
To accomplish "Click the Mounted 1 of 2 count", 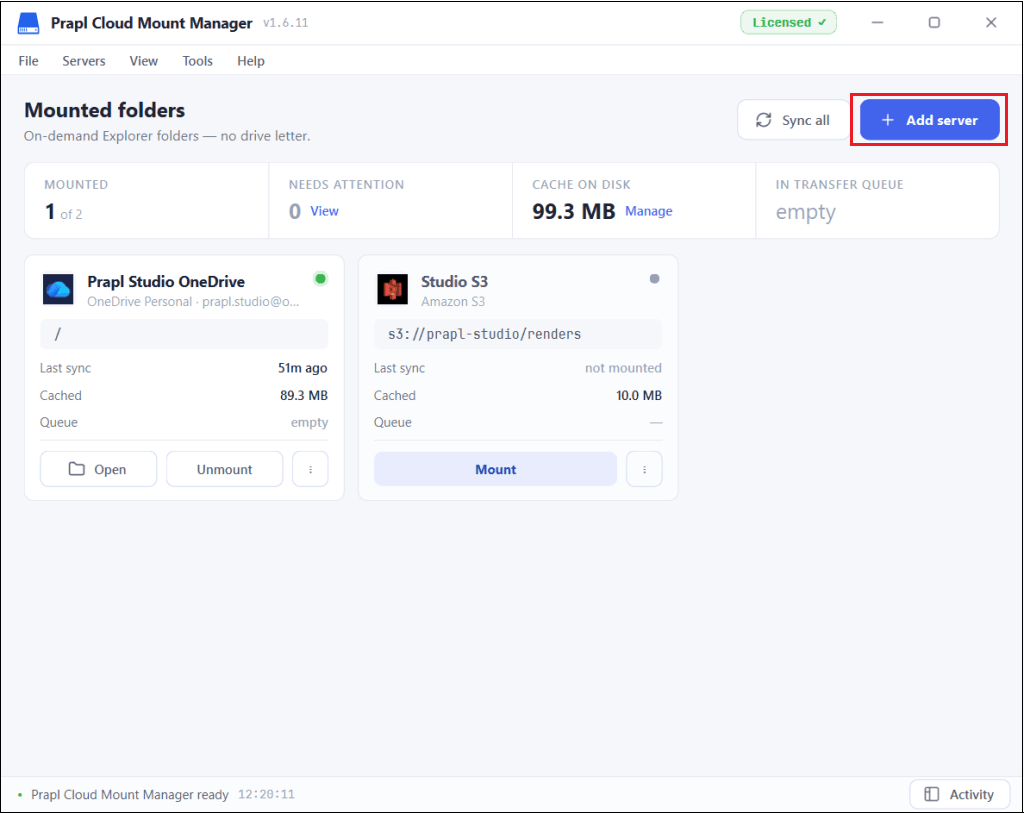I will 63,212.
